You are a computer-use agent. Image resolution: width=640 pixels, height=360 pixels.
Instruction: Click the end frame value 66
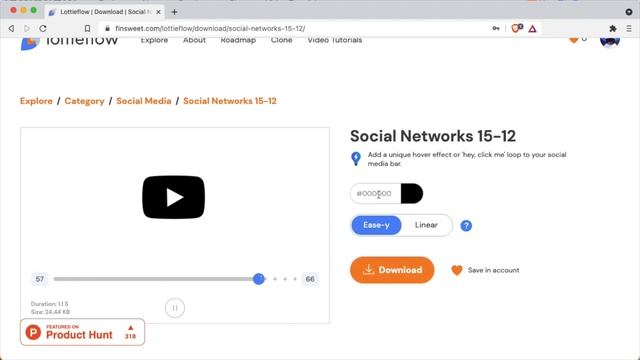(x=310, y=279)
